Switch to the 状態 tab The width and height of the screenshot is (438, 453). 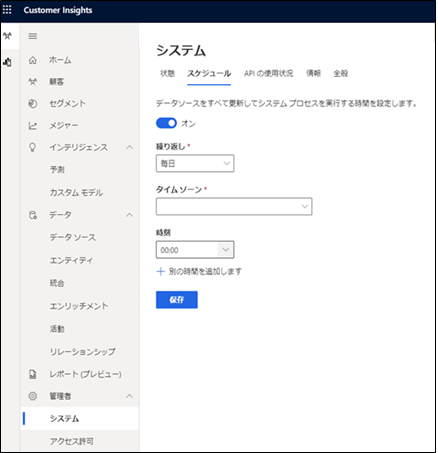167,73
